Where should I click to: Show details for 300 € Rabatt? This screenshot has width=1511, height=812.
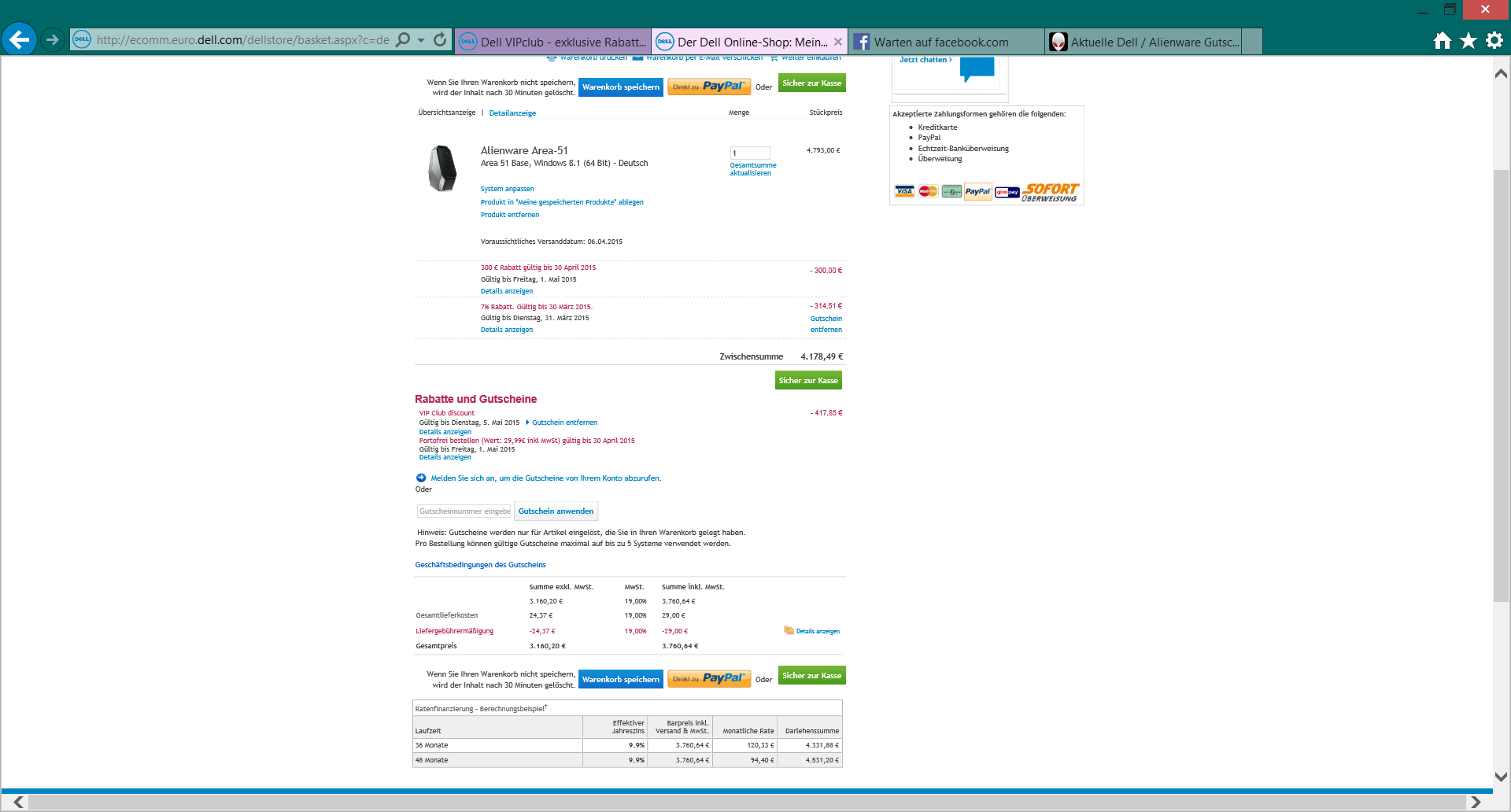(x=507, y=291)
